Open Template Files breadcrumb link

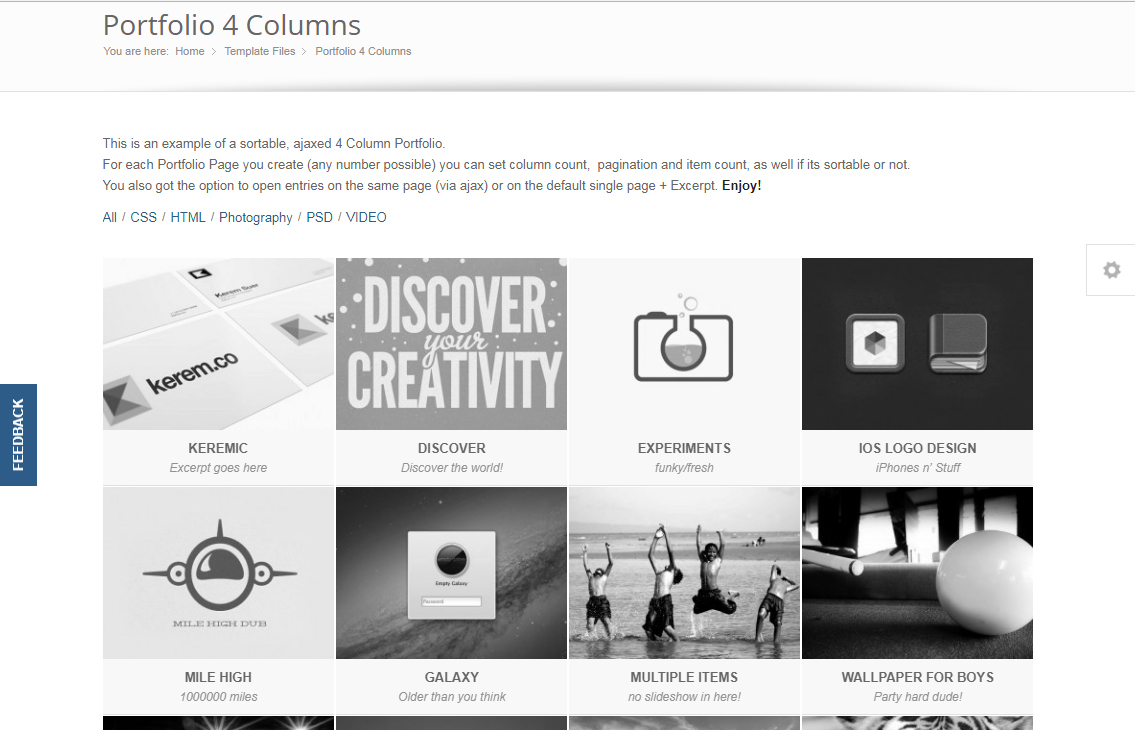[259, 51]
